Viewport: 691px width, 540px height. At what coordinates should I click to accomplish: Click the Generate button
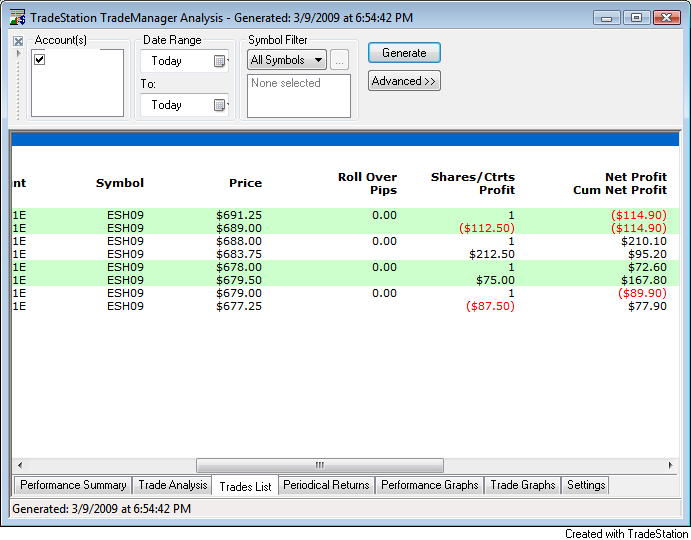404,53
